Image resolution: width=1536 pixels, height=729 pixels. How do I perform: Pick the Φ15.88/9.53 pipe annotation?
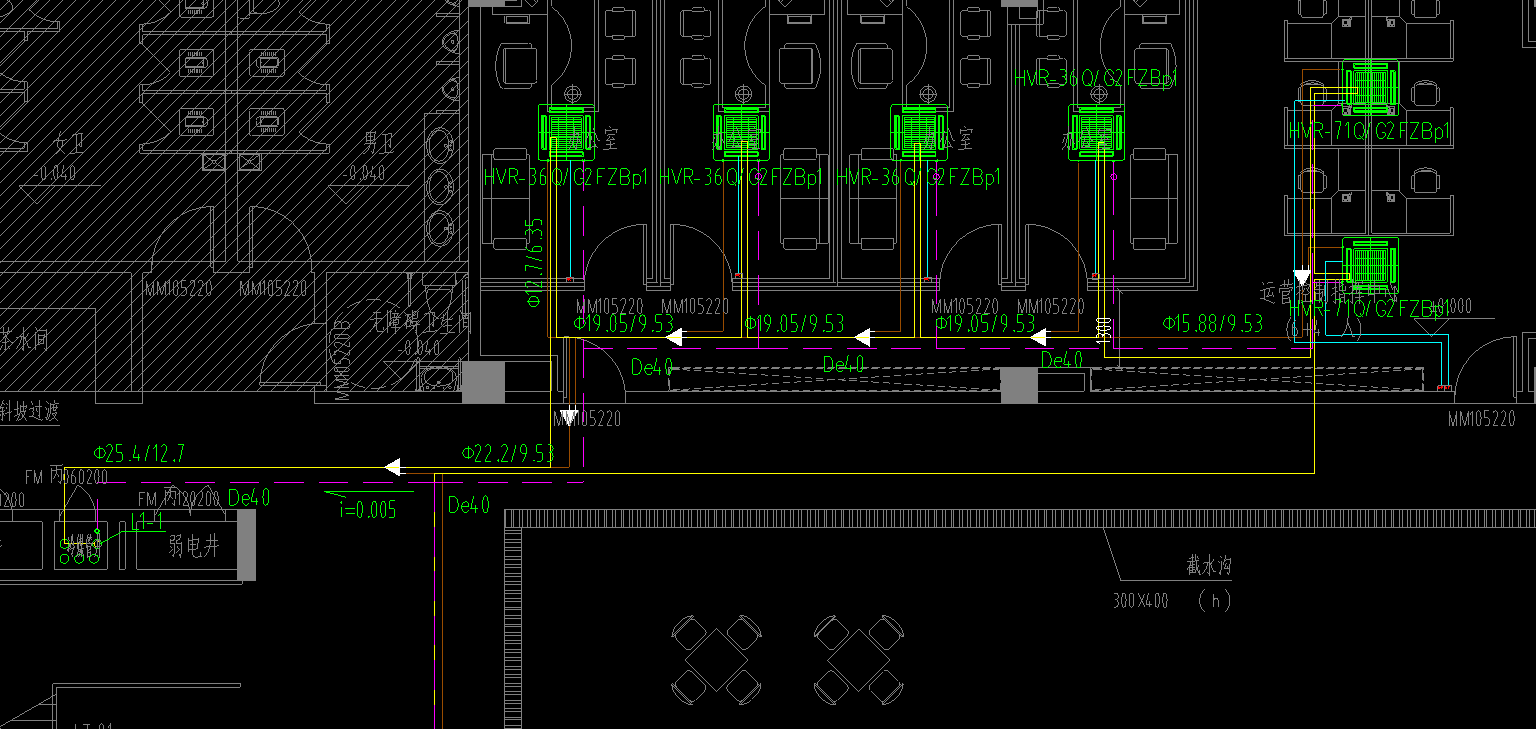(1212, 324)
